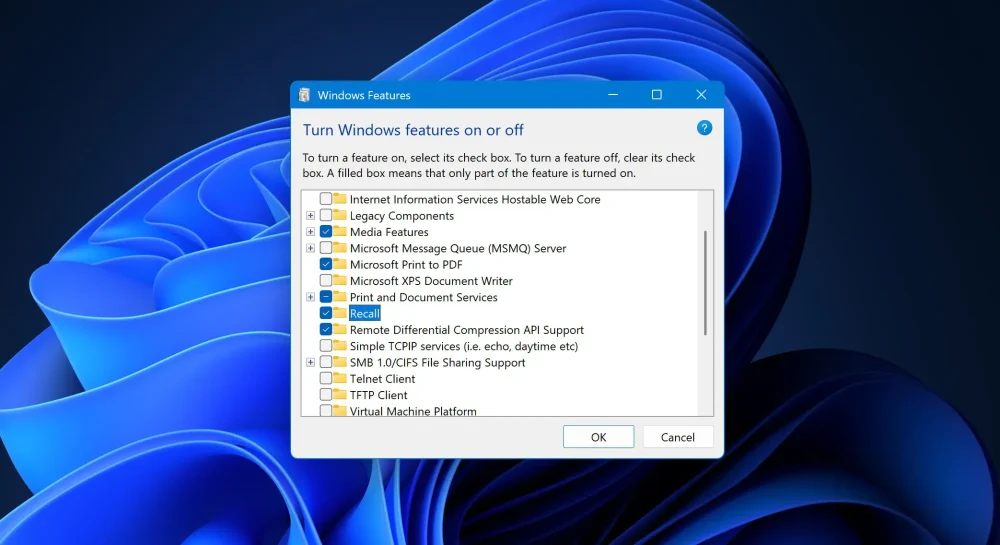Click the blue help question mark icon
The width and height of the screenshot is (1000, 545).
pos(704,128)
